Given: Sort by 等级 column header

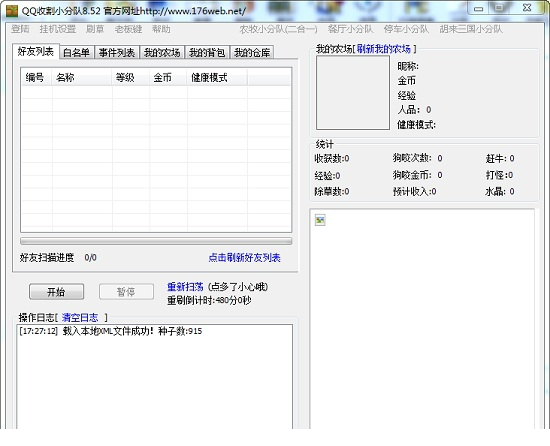Looking at the screenshot, I should click(131, 77).
